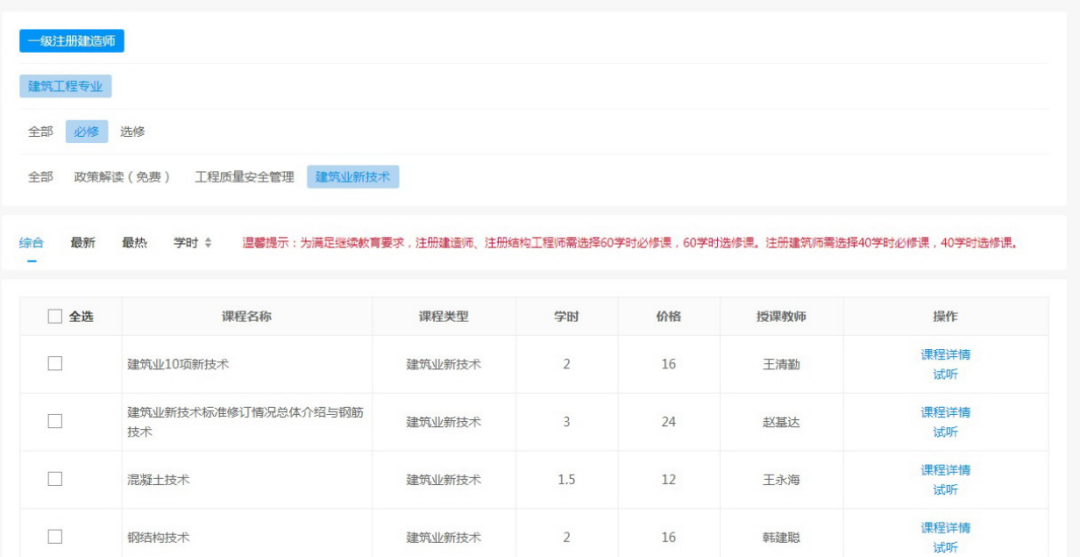Open the 工程质量安全管理 category
This screenshot has height=557, width=1080.
pos(245,177)
